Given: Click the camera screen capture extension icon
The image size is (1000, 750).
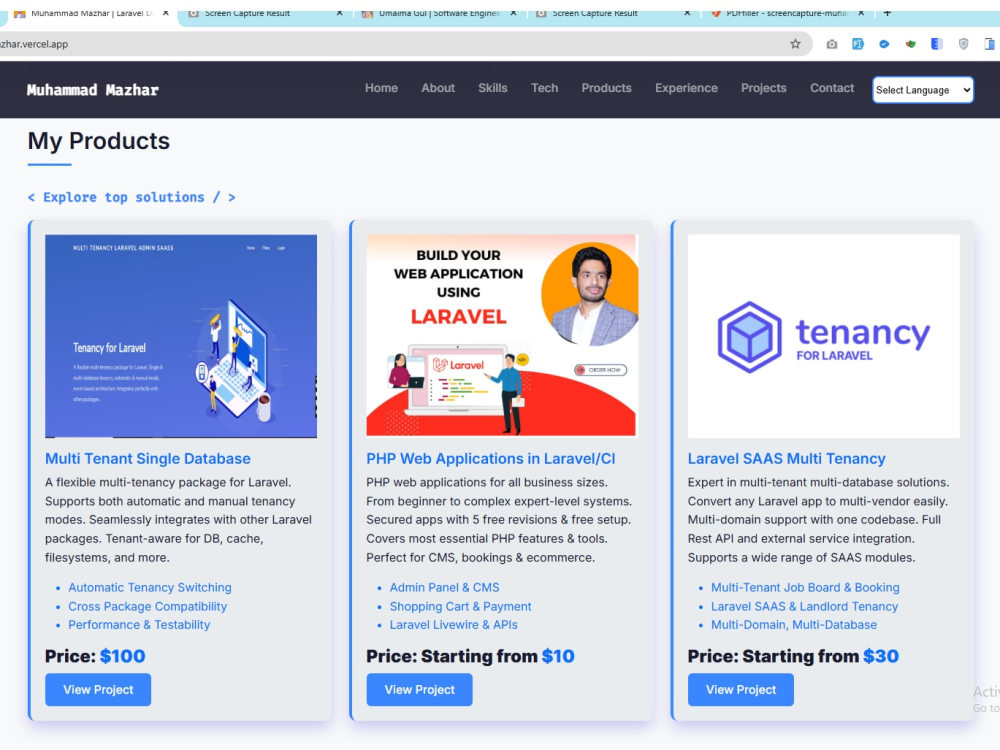Looking at the screenshot, I should 832,44.
